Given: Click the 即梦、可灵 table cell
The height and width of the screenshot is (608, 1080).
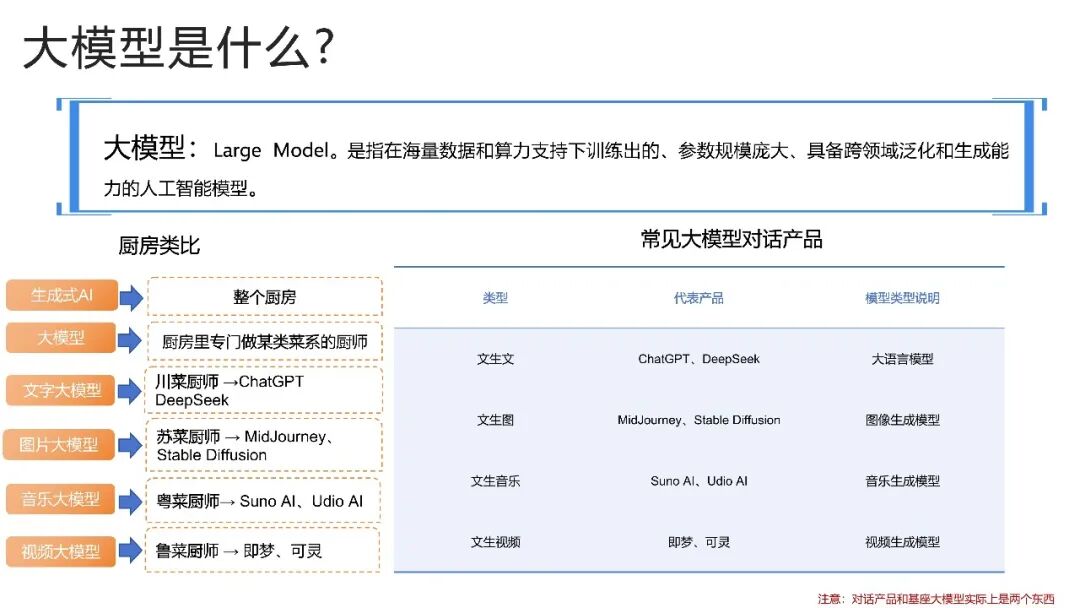Looking at the screenshot, I should click(x=698, y=542).
